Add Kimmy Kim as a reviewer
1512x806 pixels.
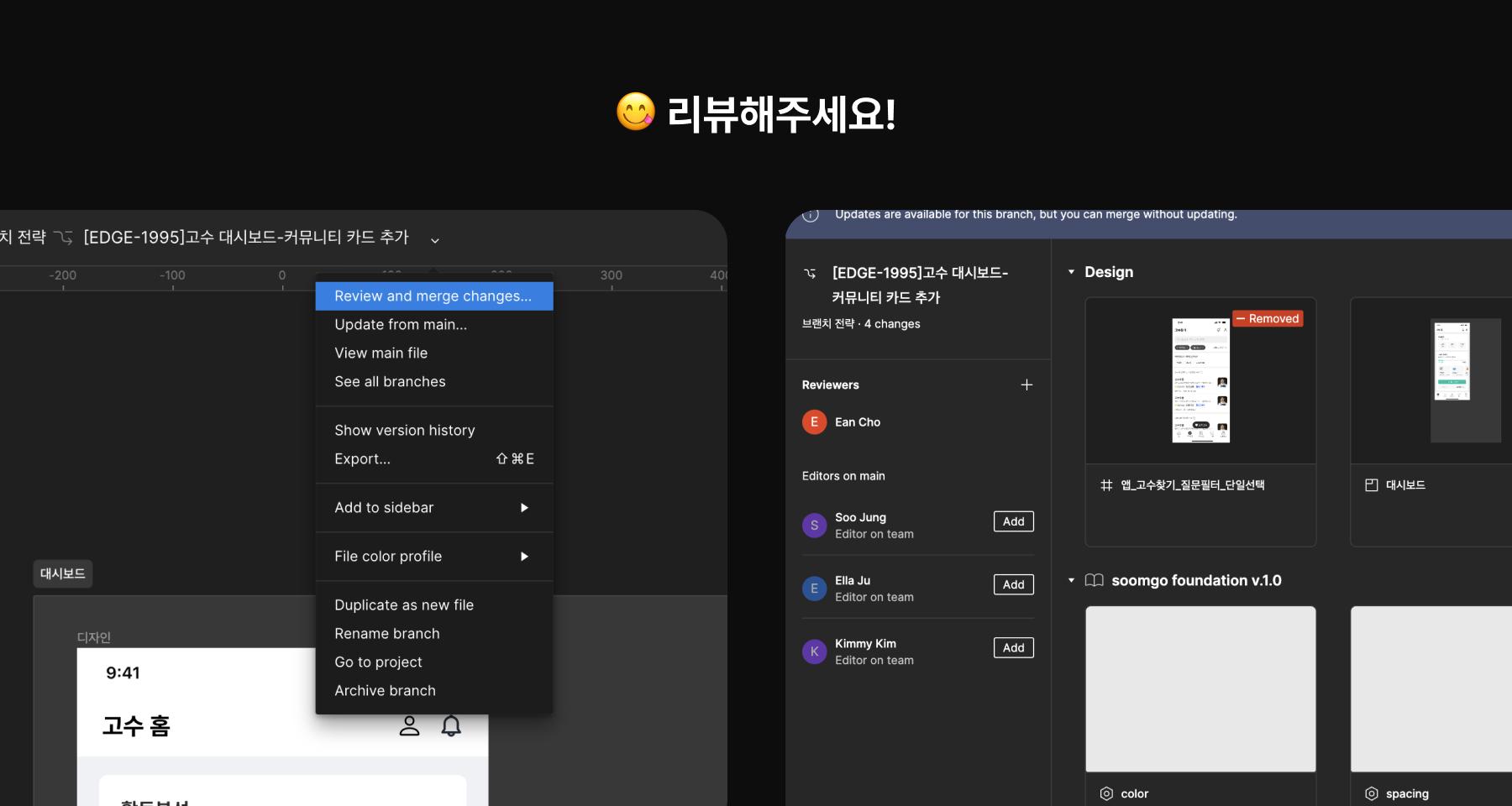[1013, 648]
